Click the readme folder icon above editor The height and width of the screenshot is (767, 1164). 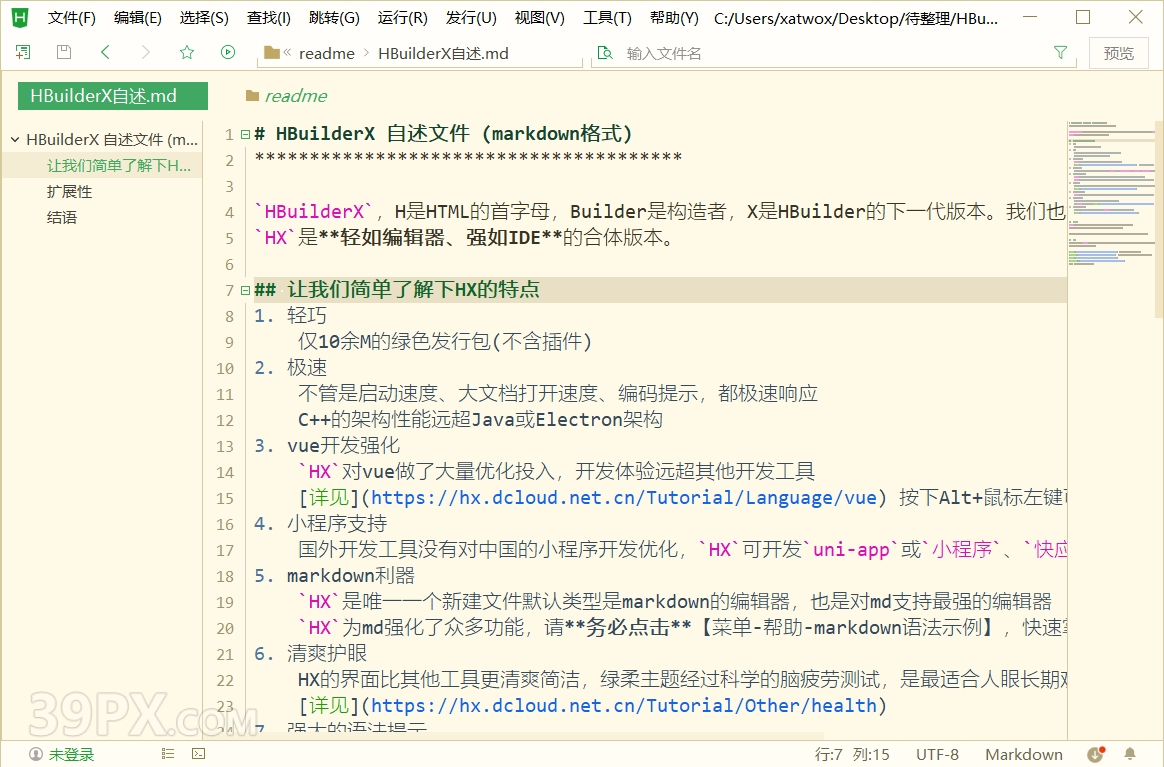[252, 96]
